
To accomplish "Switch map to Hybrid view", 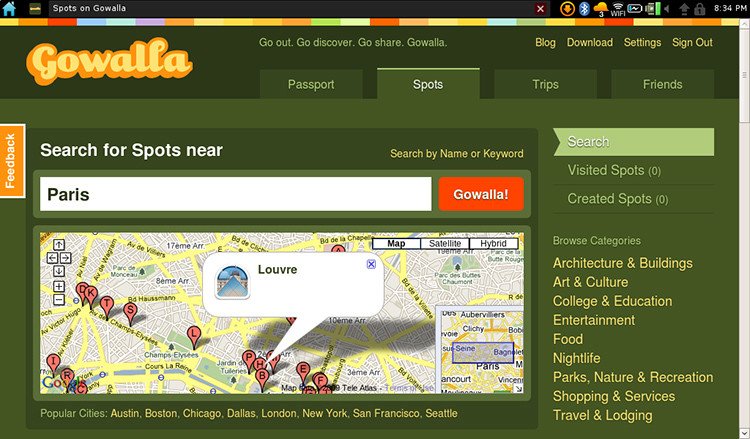I will [x=494, y=243].
